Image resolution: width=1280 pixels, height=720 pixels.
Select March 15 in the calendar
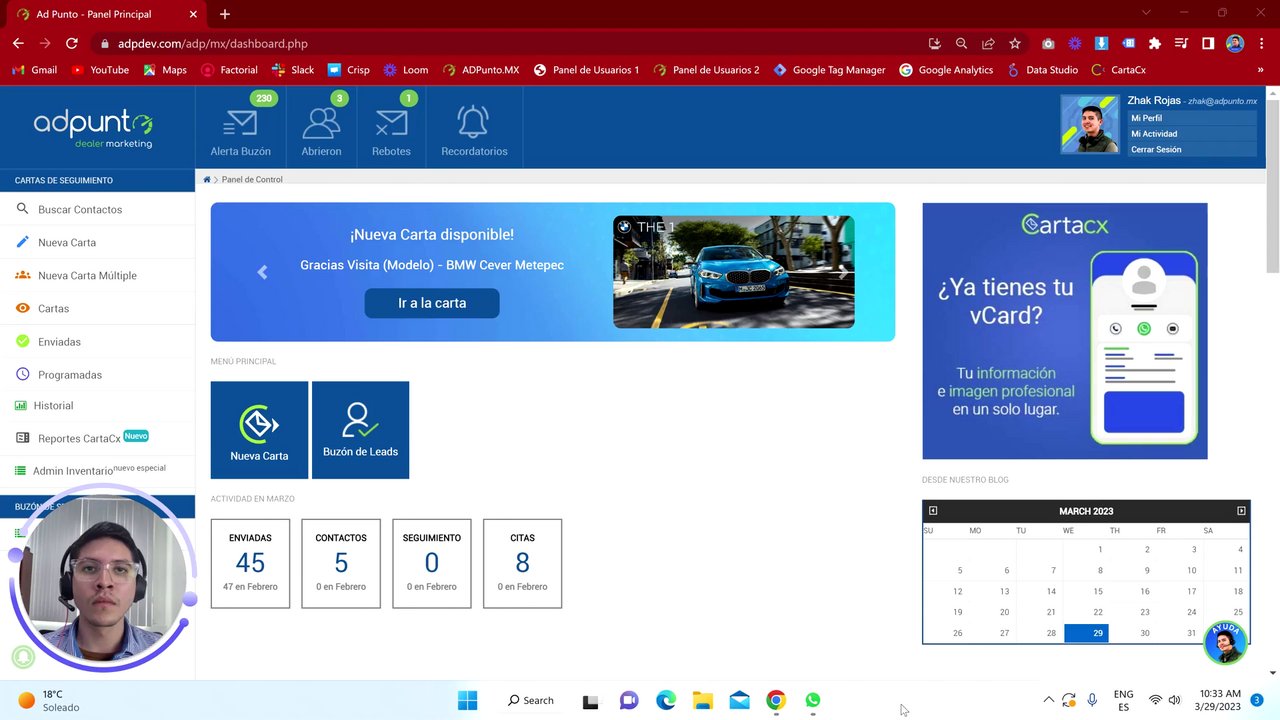(1097, 591)
